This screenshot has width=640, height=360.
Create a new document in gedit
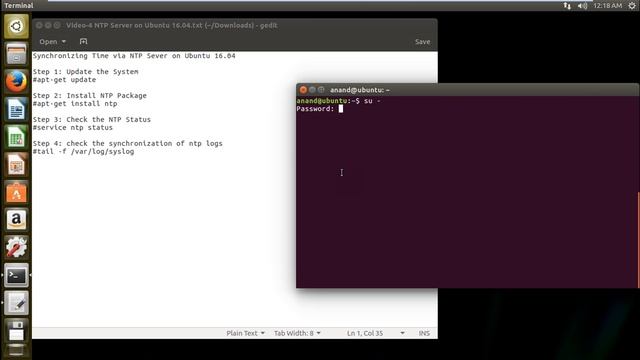tap(84, 42)
